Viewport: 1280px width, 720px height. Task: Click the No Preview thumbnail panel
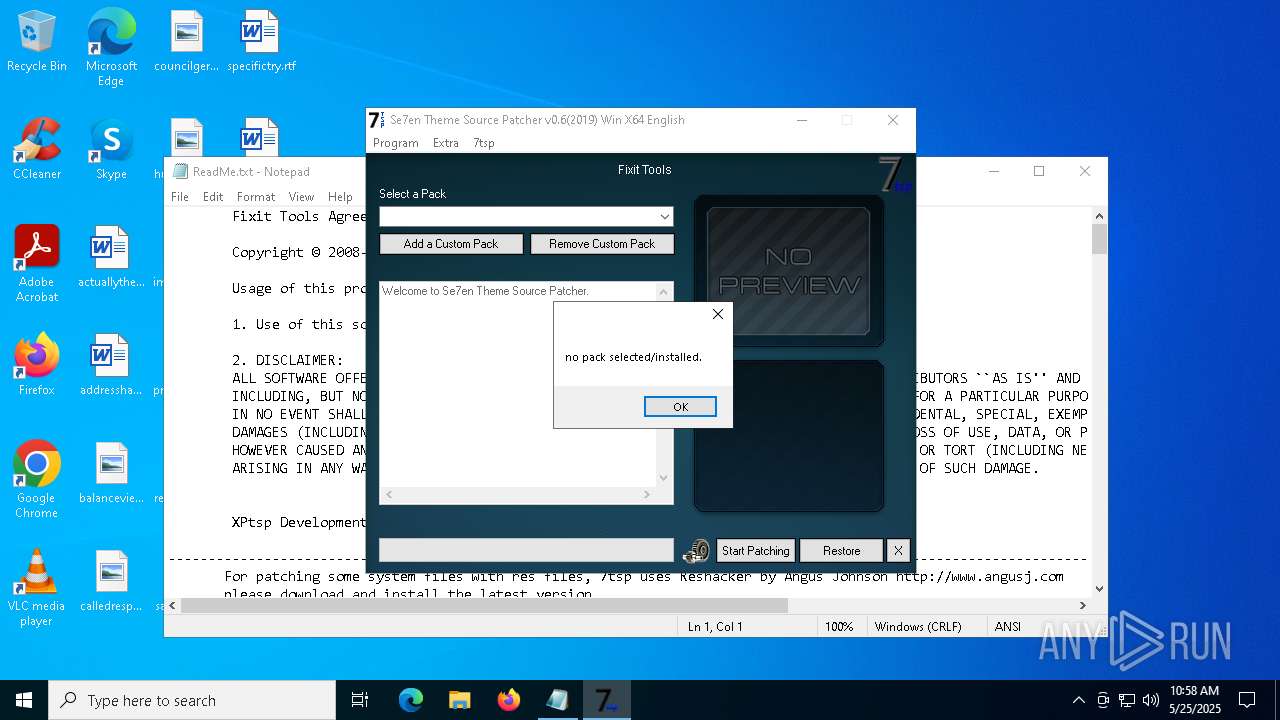(788, 271)
